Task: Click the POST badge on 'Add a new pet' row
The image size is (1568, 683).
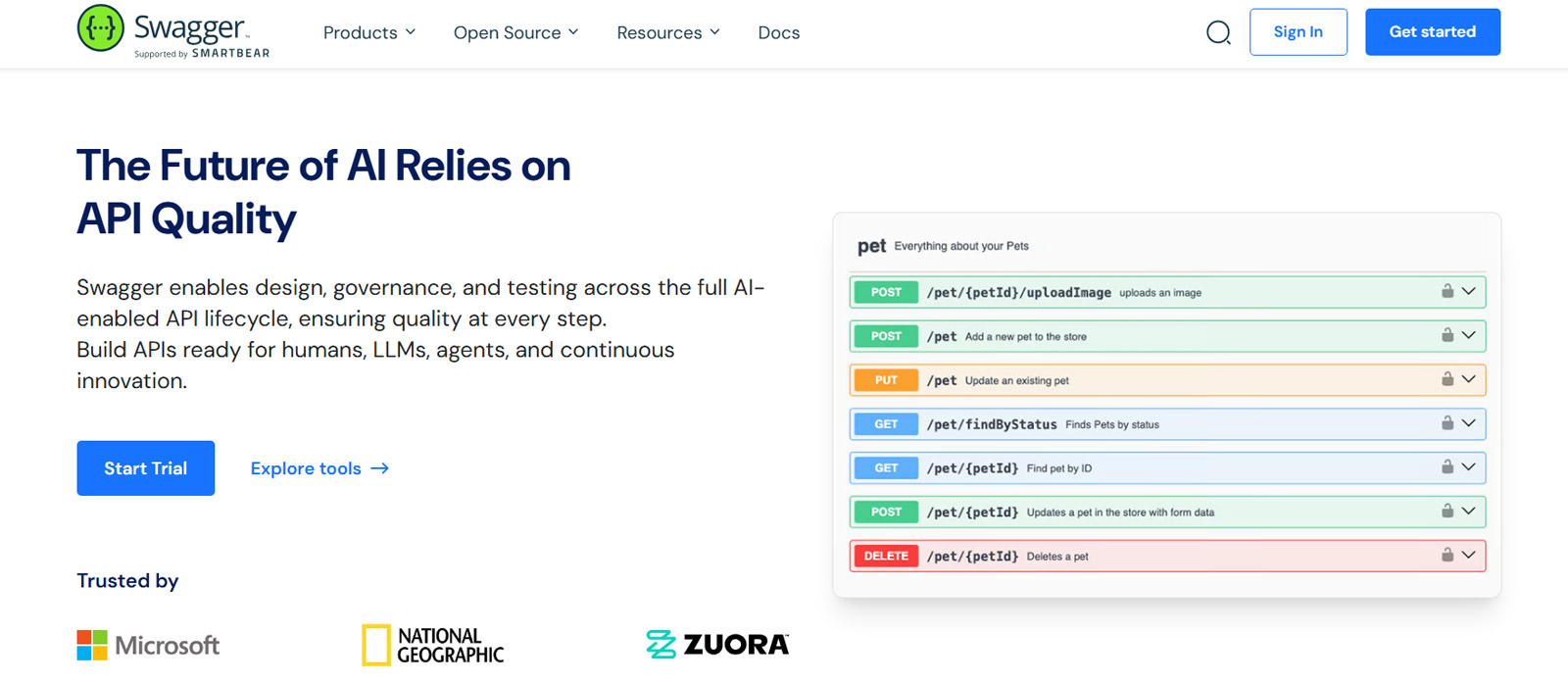Action: [x=886, y=336]
